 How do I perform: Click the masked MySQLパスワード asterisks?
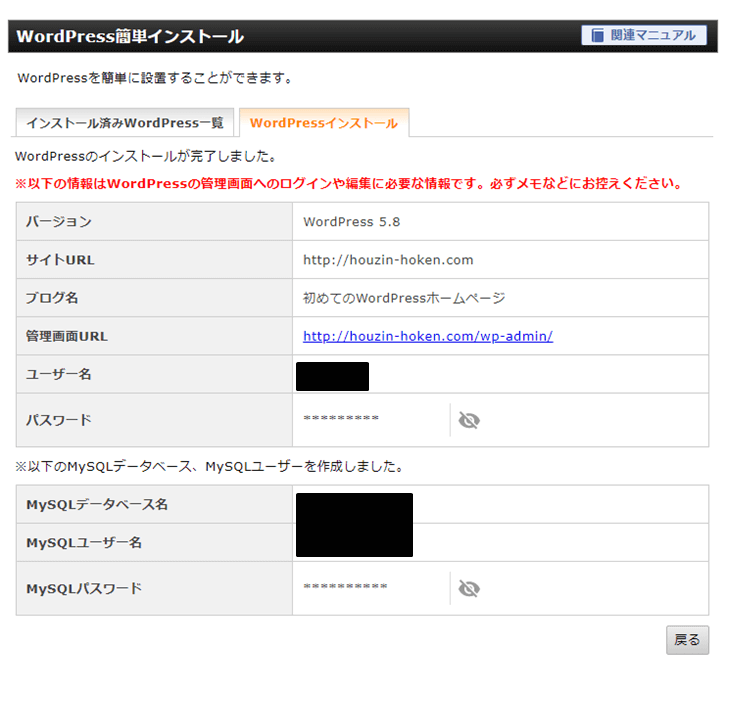click(345, 586)
